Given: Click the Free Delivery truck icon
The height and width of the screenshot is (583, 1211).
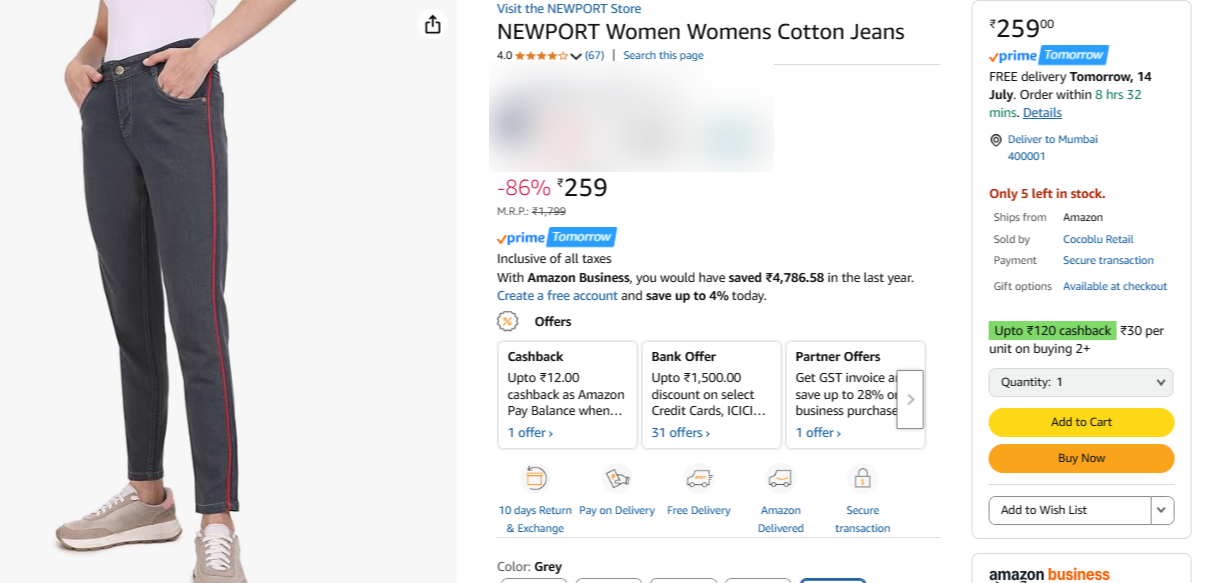Looking at the screenshot, I should click(698, 478).
